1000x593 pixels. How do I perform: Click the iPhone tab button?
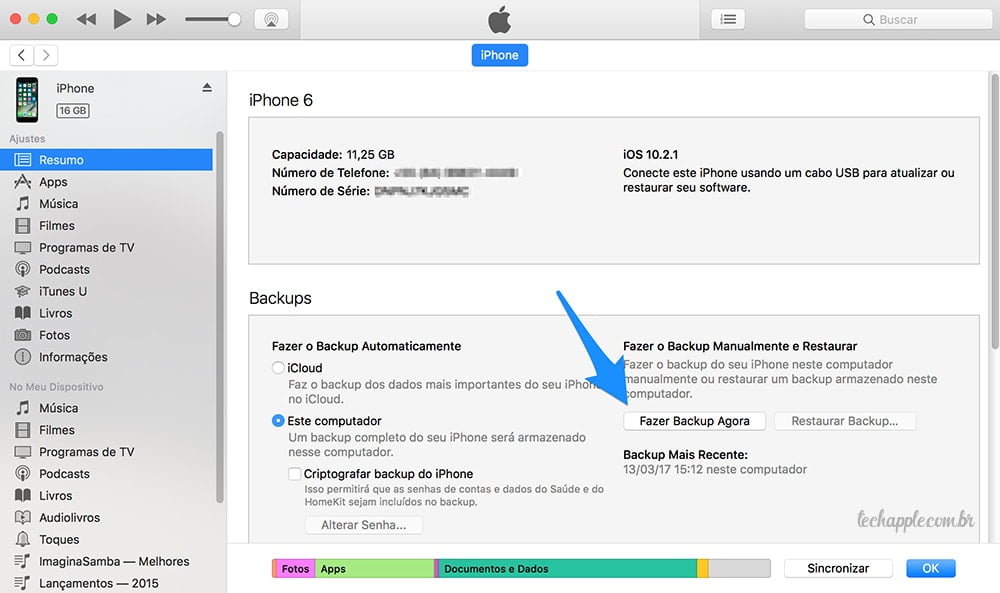[x=499, y=55]
